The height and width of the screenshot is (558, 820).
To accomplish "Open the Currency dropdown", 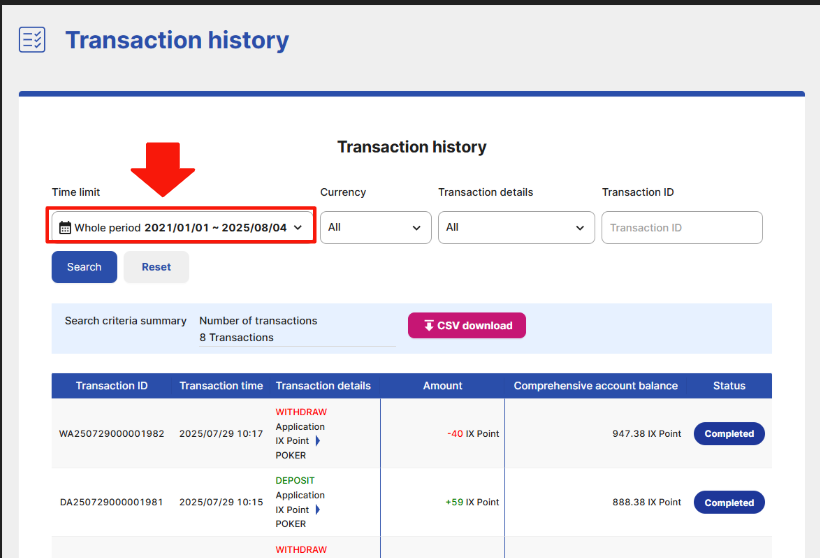I will click(375, 227).
